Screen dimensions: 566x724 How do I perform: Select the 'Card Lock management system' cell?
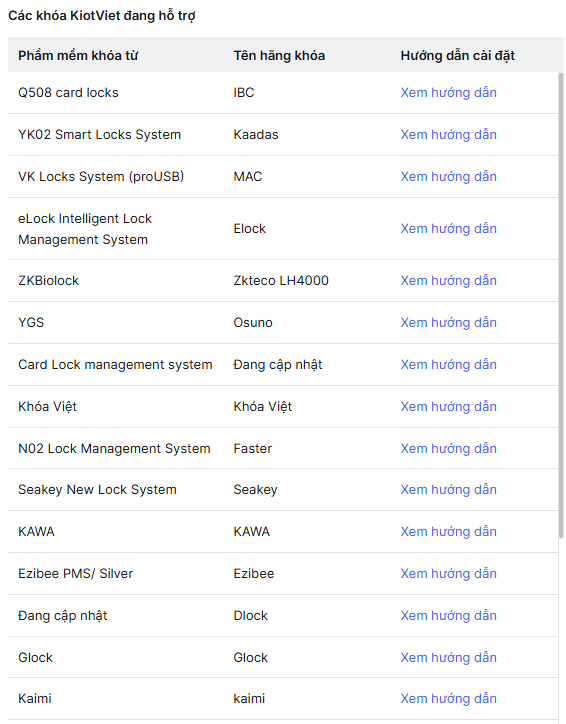(115, 365)
